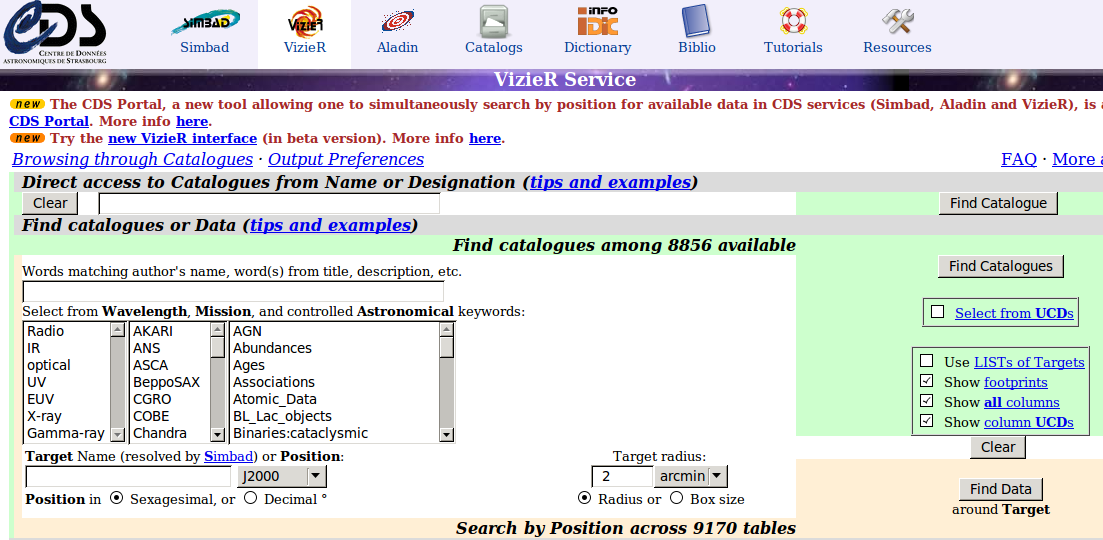The width and height of the screenshot is (1103, 540).
Task: Open the arcmin unit dropdown
Action: tap(690, 476)
